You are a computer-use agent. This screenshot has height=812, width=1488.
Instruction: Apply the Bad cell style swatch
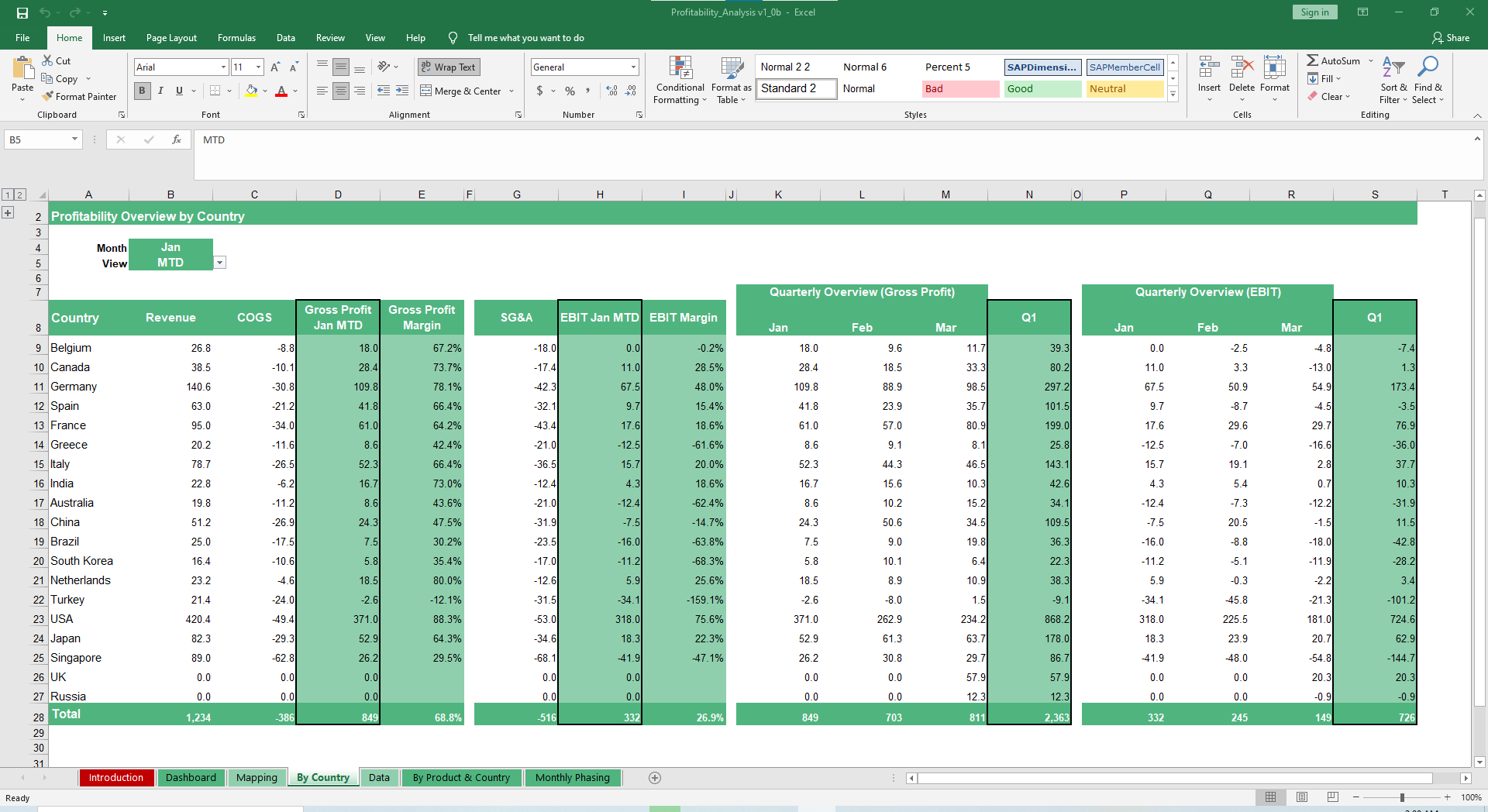(960, 89)
